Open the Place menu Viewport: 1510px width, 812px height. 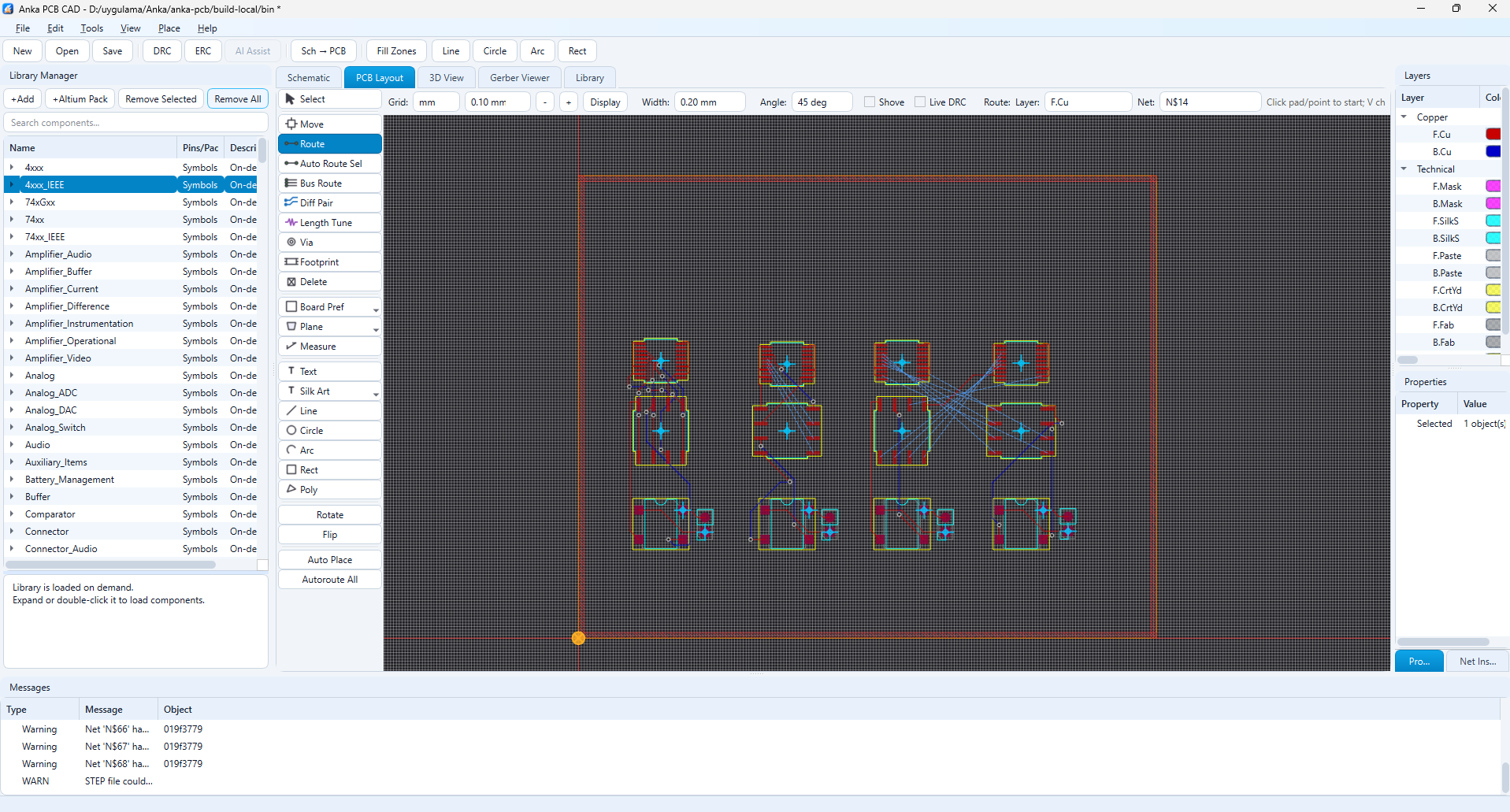pyautogui.click(x=169, y=28)
